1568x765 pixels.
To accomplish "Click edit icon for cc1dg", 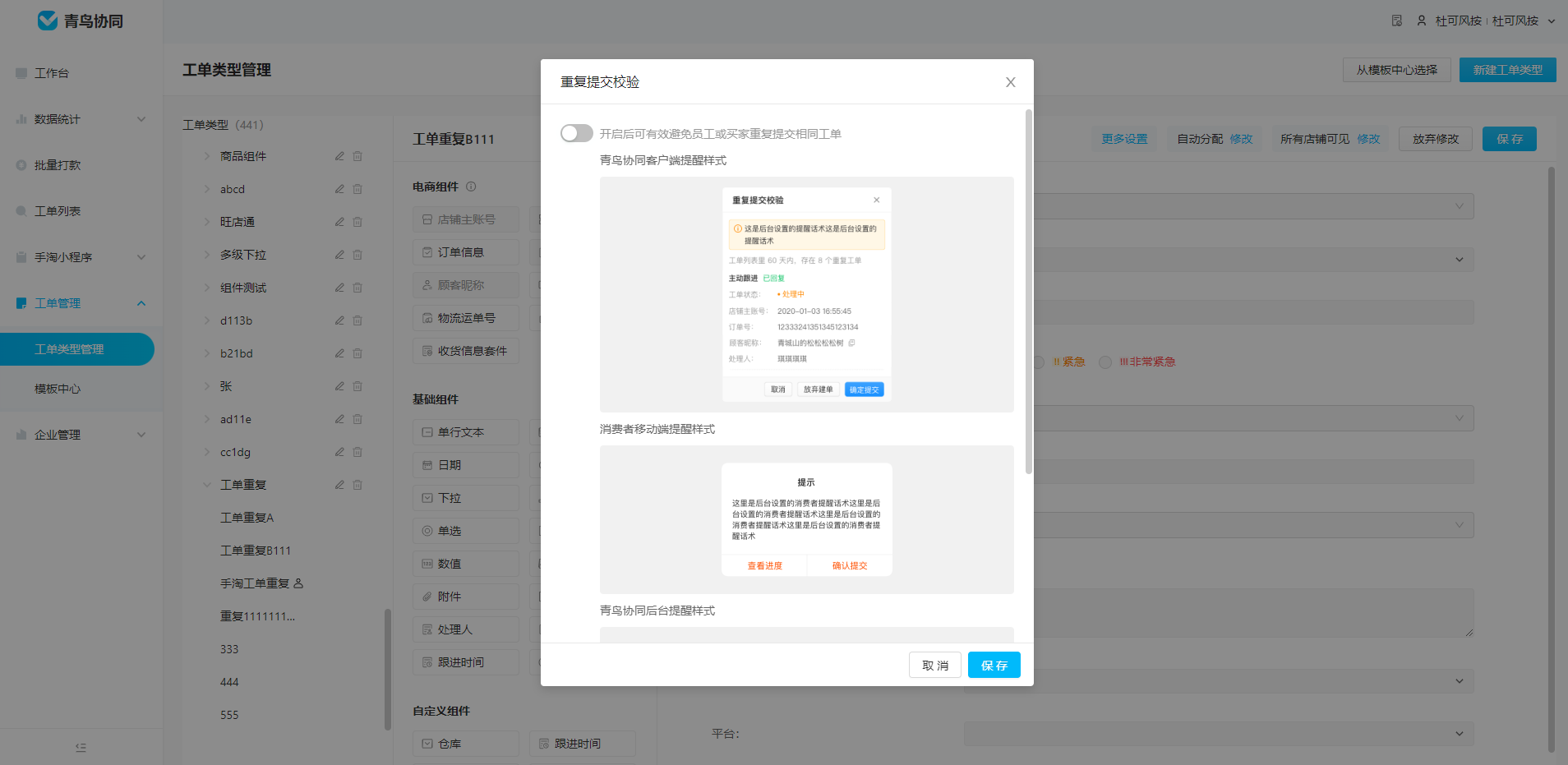I will pyautogui.click(x=339, y=452).
